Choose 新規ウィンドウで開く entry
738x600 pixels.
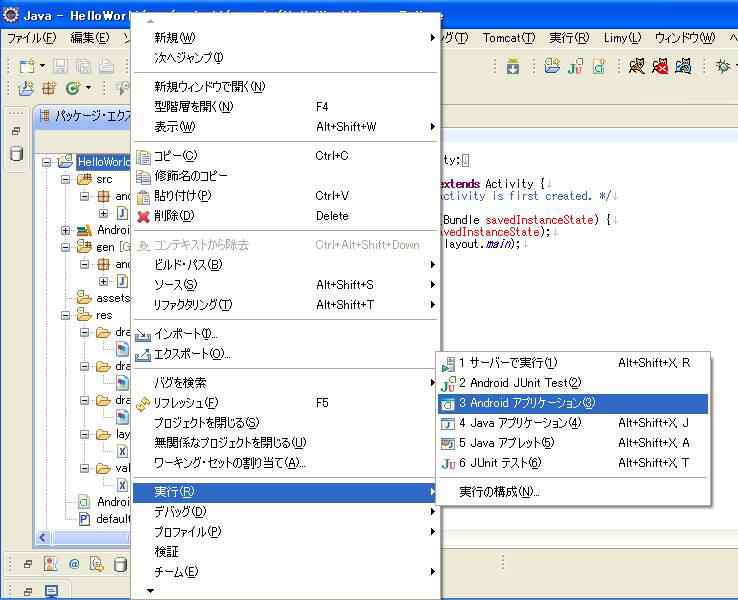pos(286,87)
